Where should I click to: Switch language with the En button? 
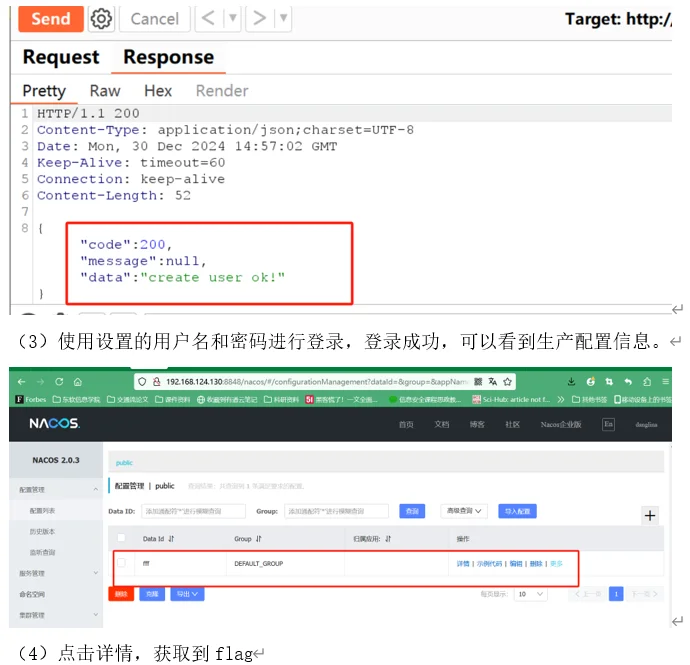609,424
